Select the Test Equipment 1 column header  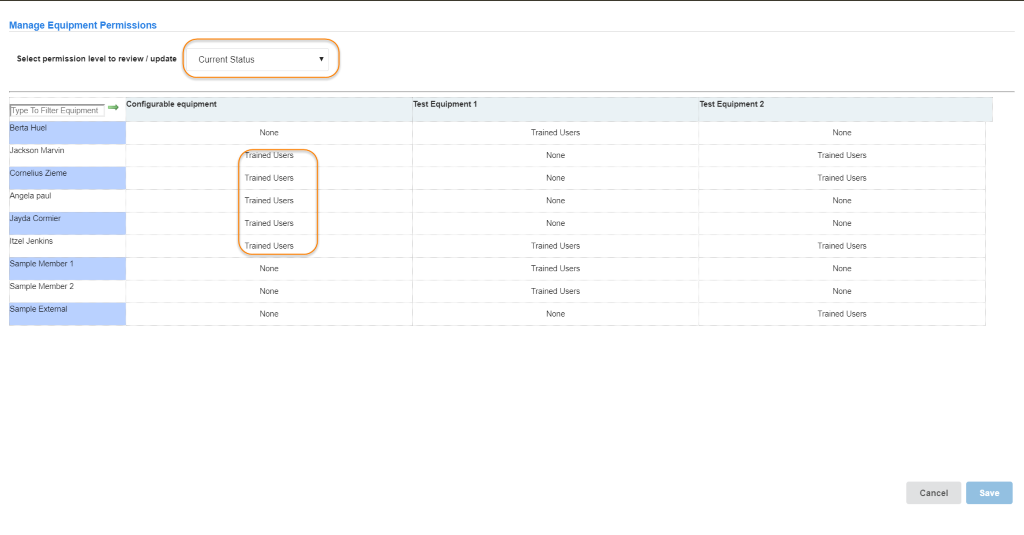[x=448, y=104]
